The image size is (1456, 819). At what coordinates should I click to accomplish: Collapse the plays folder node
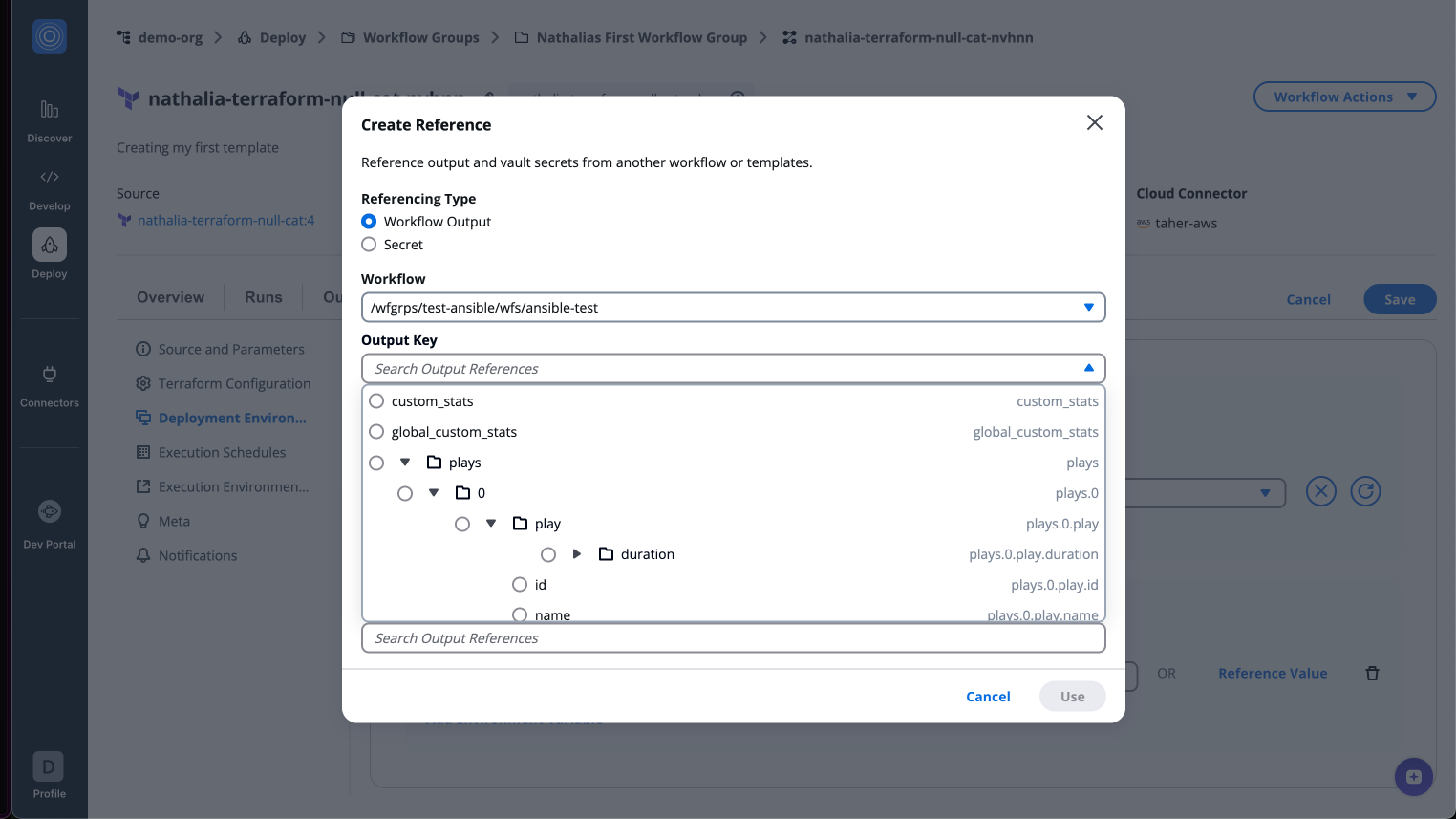point(405,463)
